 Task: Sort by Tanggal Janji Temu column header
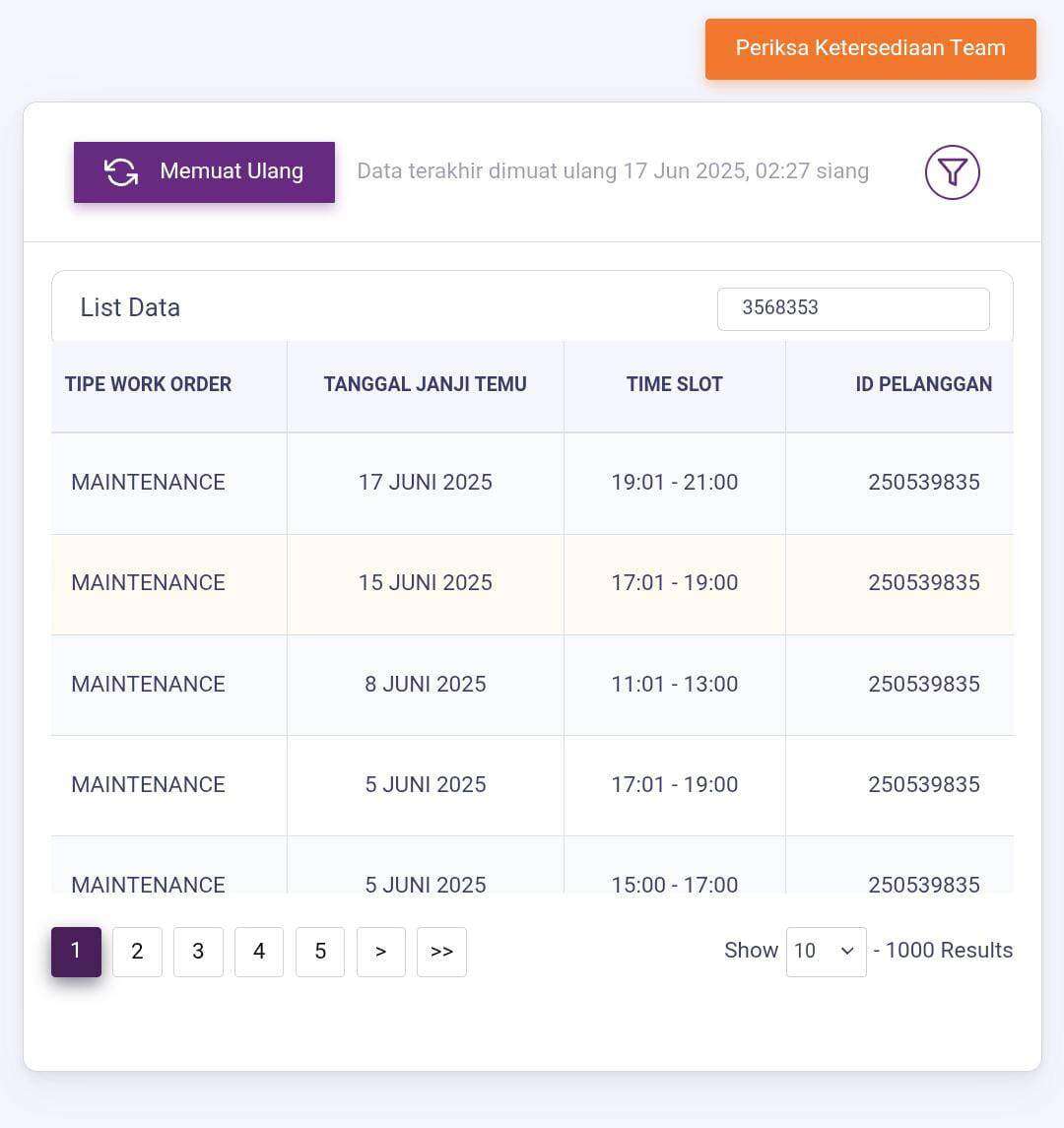tap(426, 384)
